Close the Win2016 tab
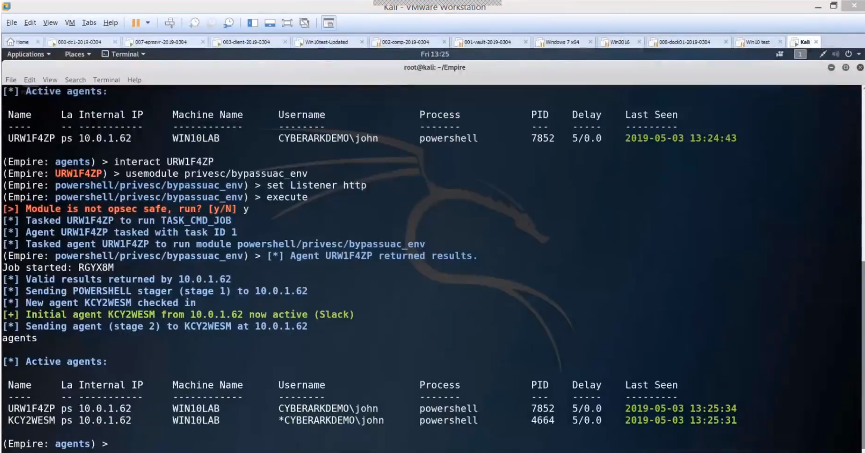The height and width of the screenshot is (453, 865). [x=639, y=41]
